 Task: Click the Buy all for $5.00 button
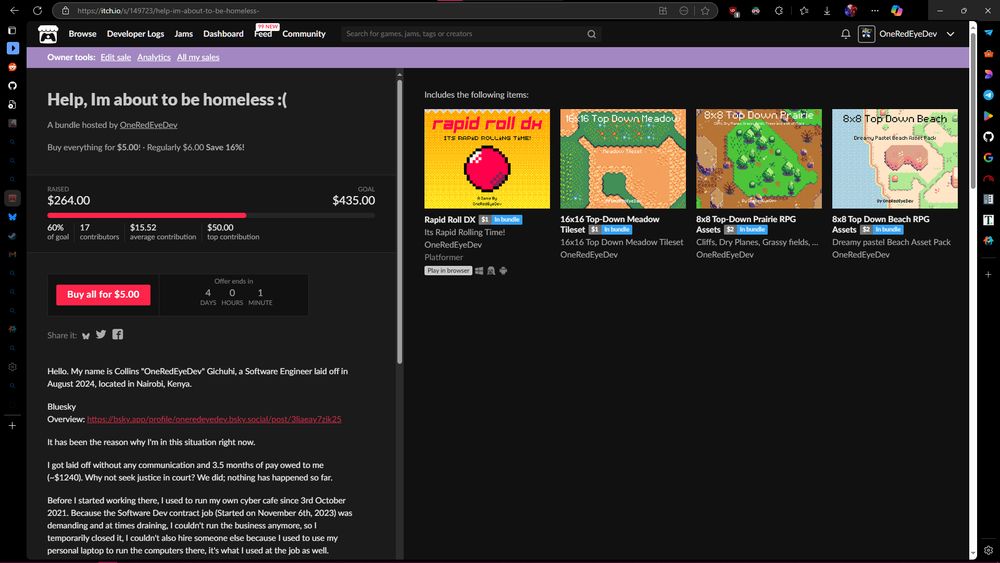pos(103,295)
